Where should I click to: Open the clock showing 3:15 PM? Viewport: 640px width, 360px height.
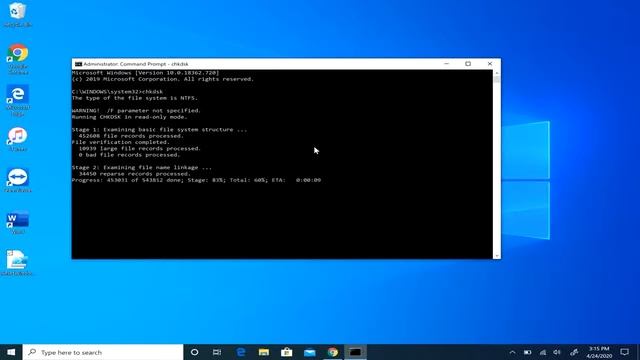click(x=599, y=352)
